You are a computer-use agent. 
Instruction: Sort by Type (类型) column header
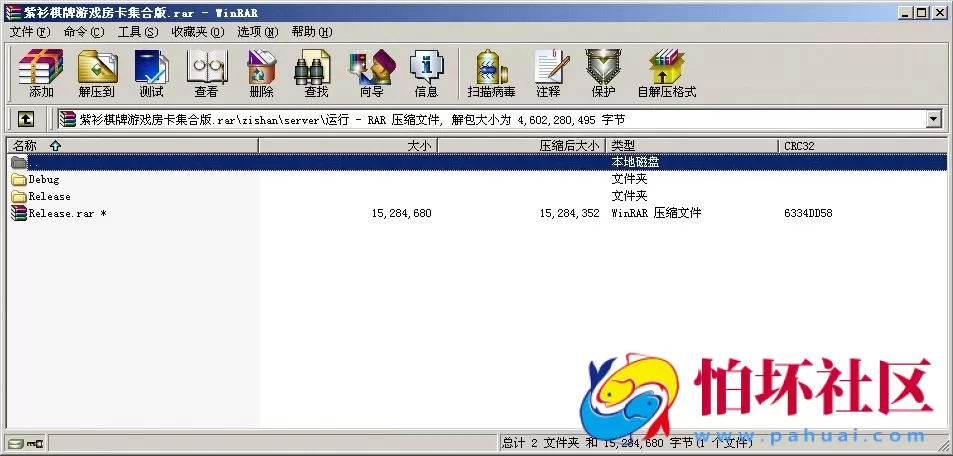[692, 146]
